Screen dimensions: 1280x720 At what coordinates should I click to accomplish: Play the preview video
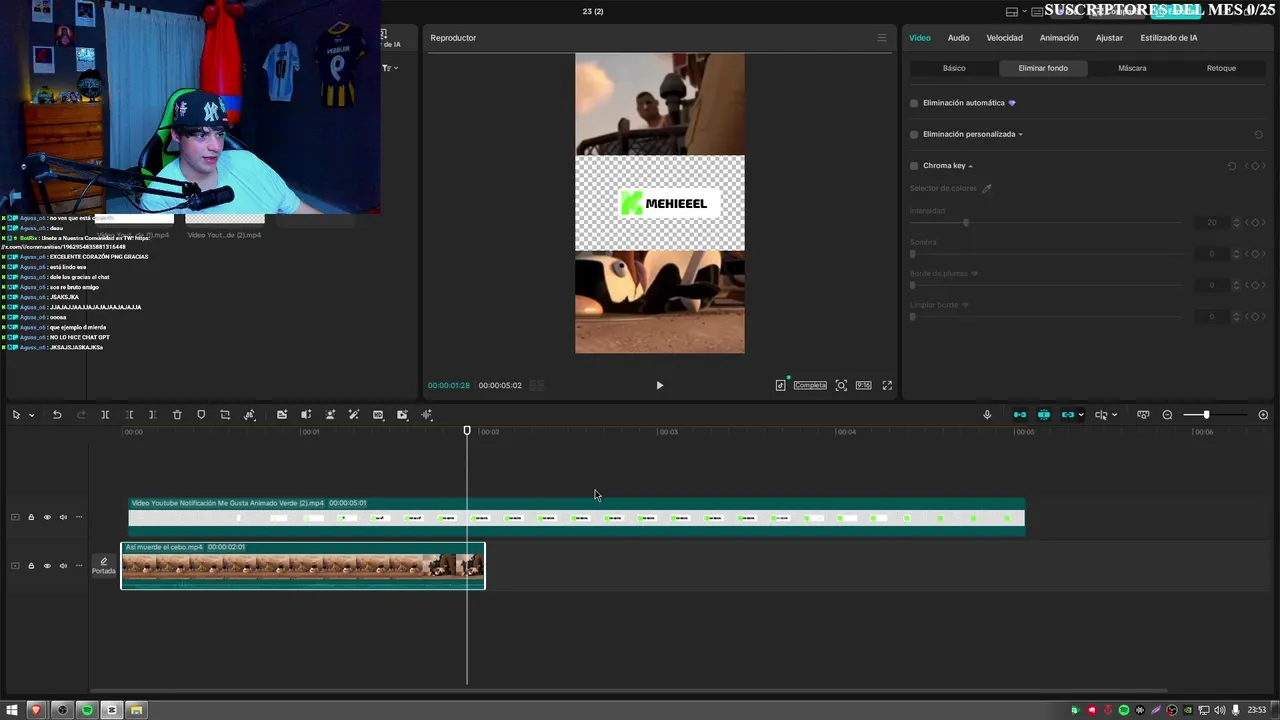point(659,385)
